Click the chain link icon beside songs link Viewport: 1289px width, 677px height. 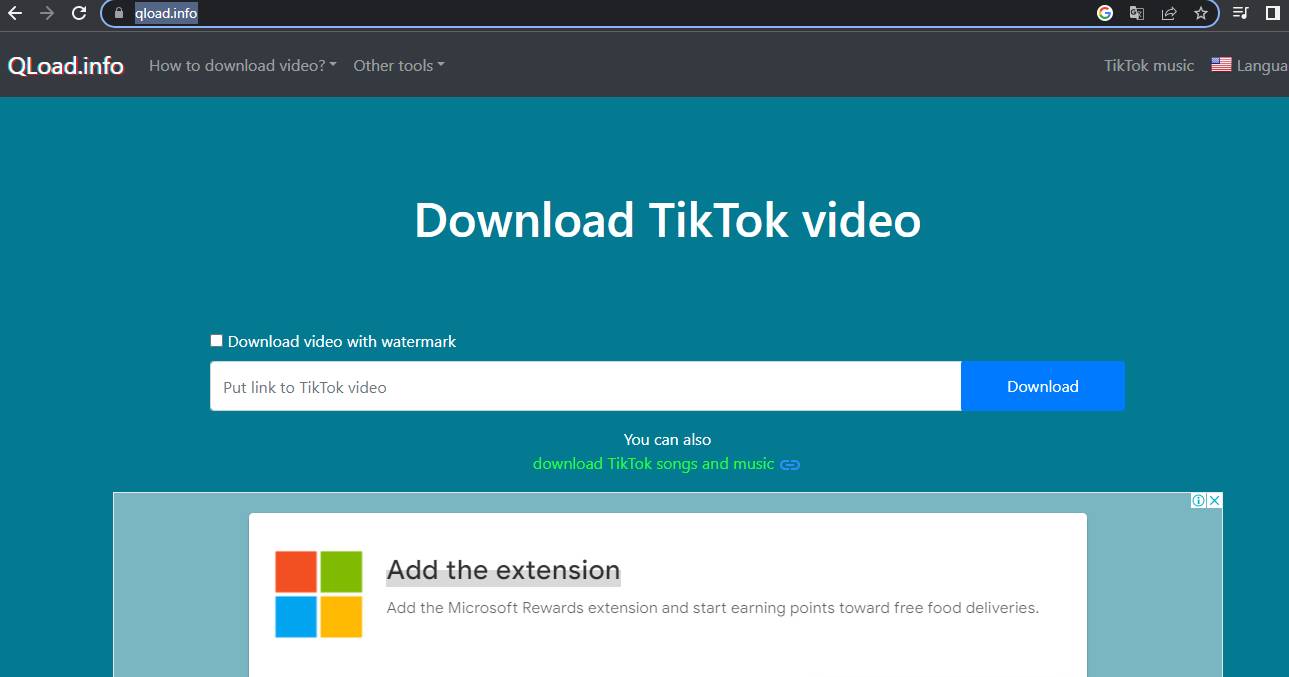[x=790, y=464]
